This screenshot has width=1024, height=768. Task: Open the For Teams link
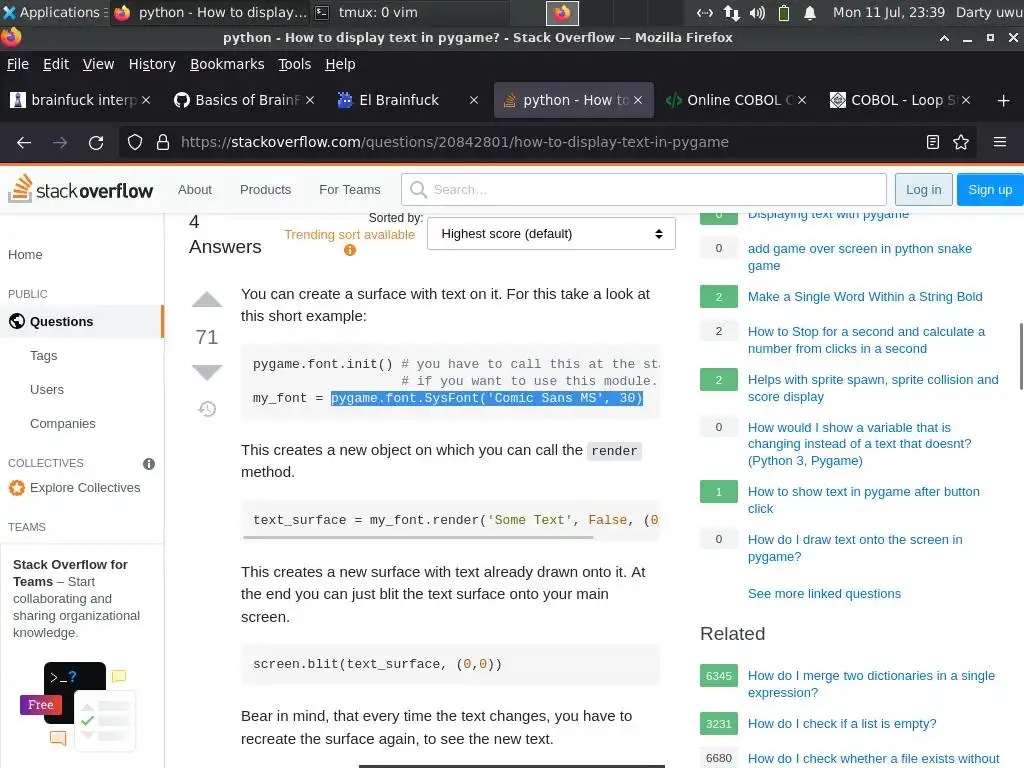tap(349, 189)
